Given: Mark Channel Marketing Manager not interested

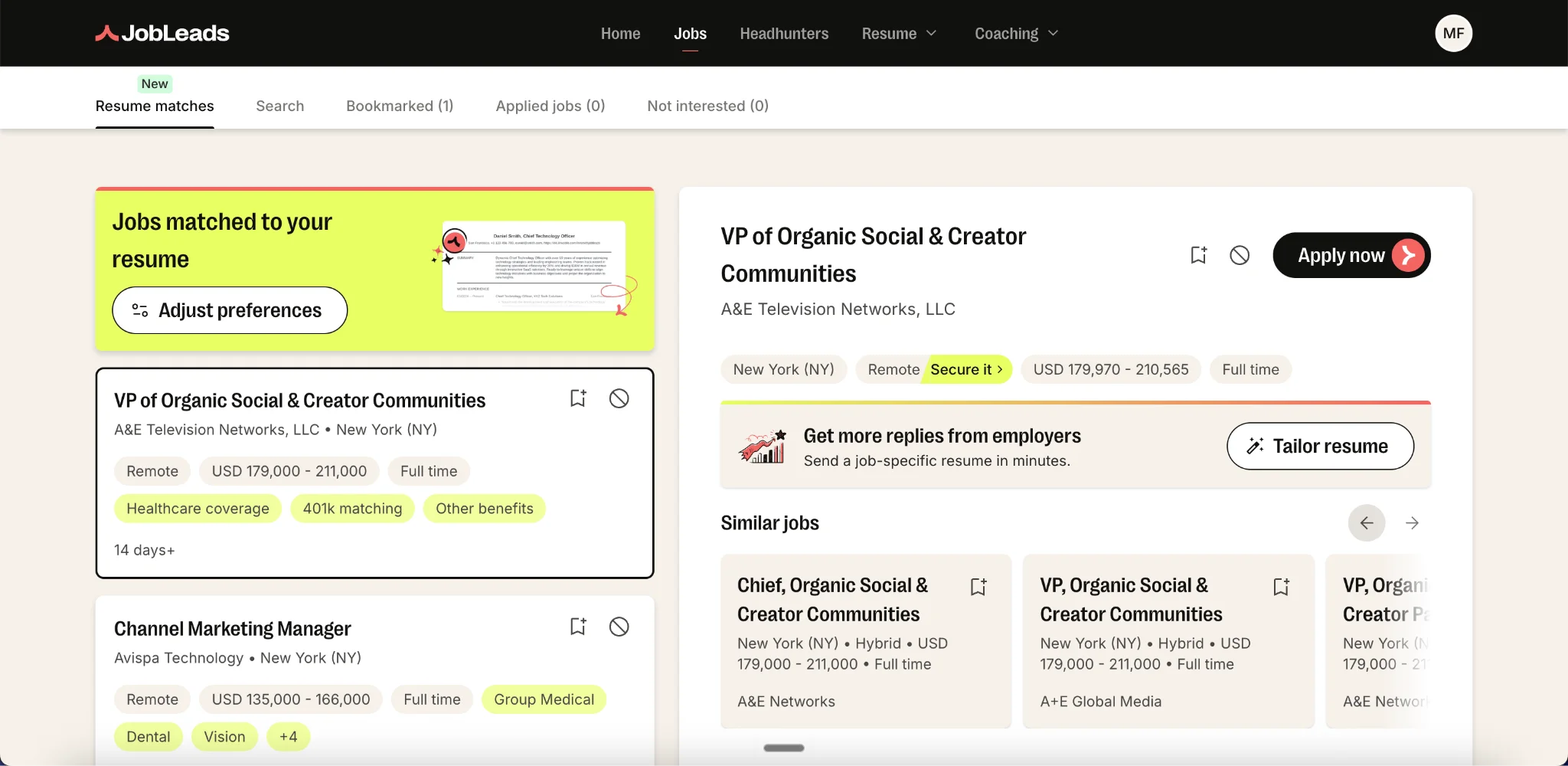Looking at the screenshot, I should [619, 627].
